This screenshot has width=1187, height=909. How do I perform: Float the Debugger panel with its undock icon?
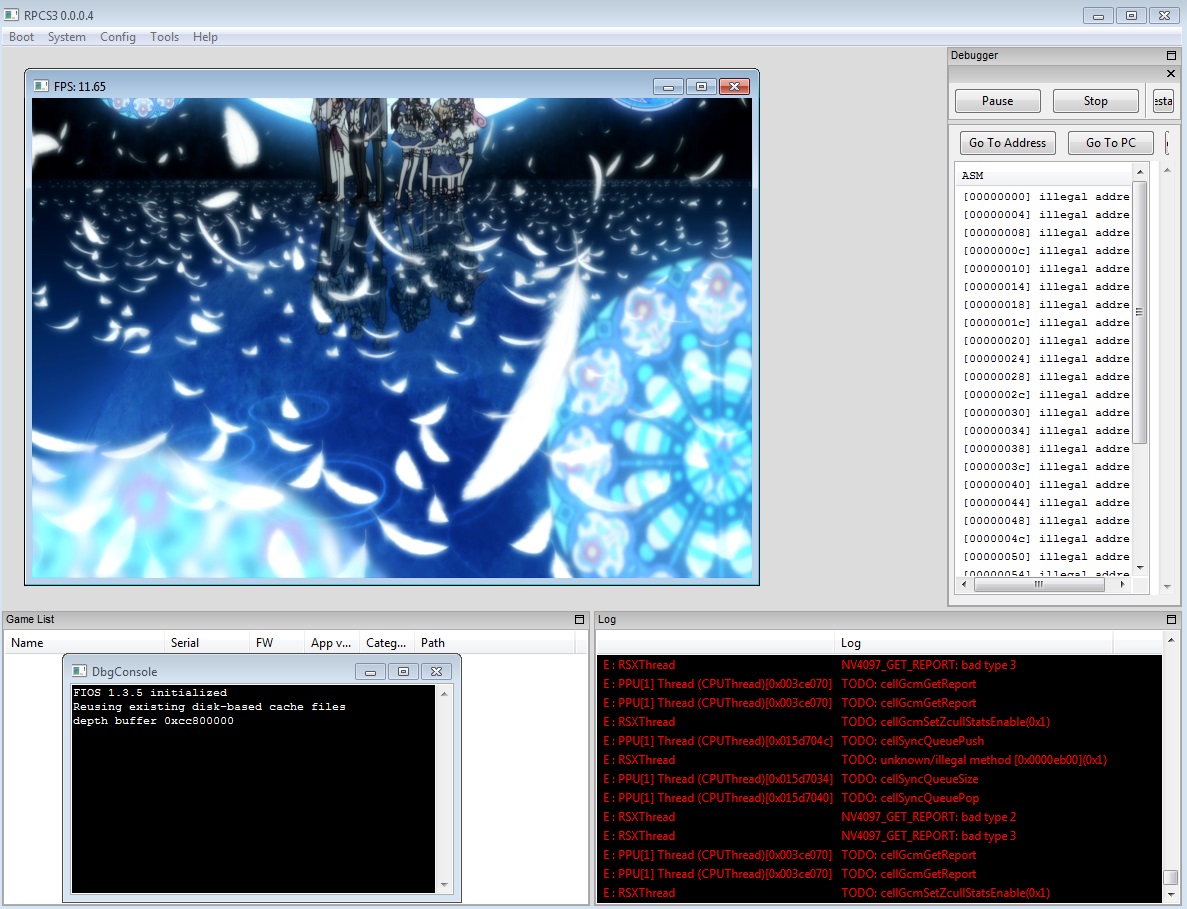pyautogui.click(x=1171, y=55)
